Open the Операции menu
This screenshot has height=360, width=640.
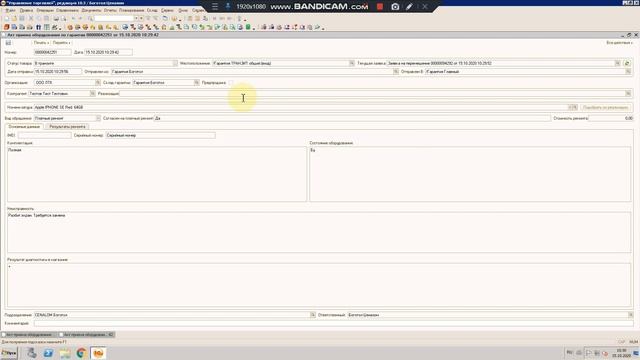coord(44,10)
